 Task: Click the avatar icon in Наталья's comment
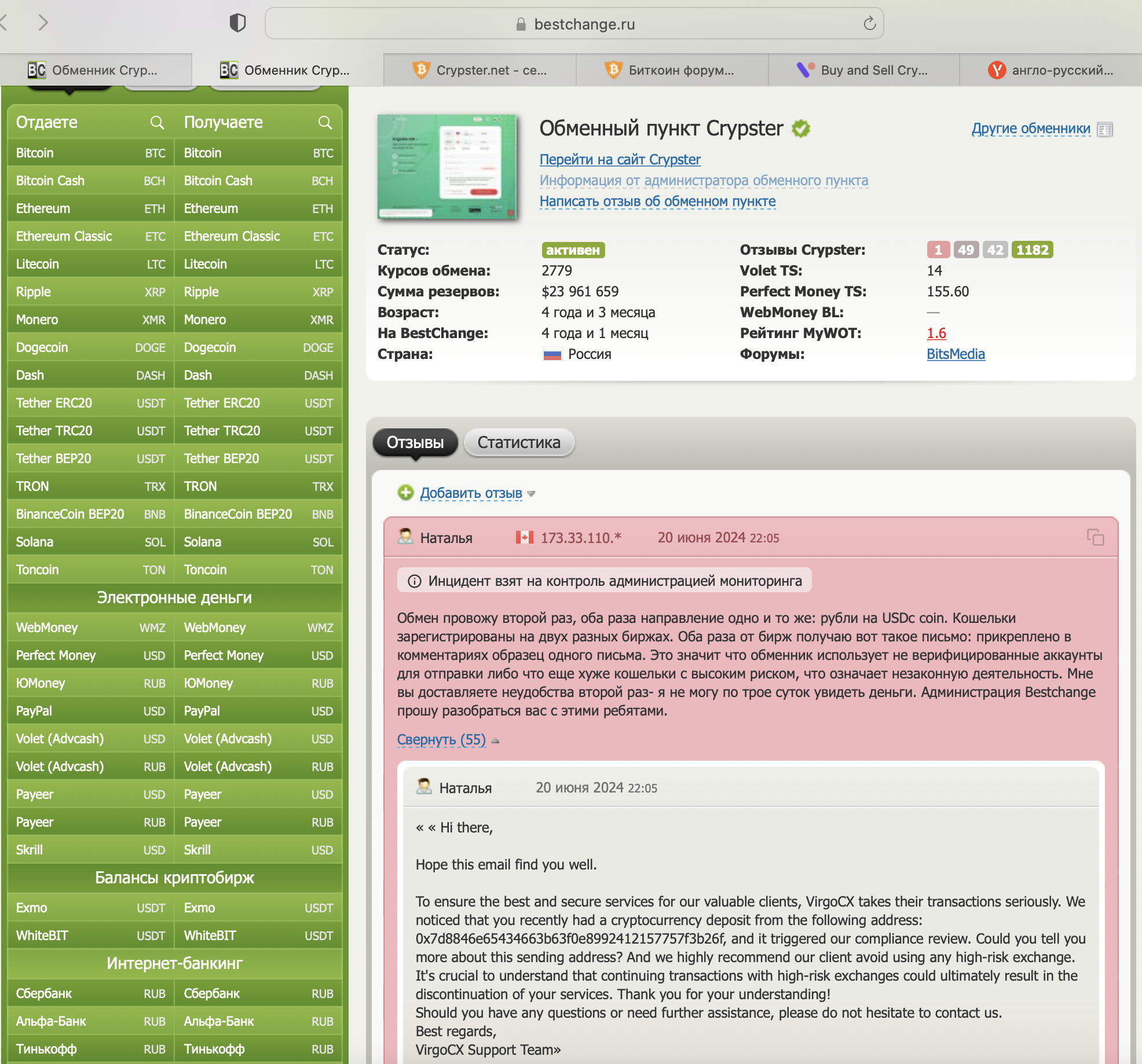[x=424, y=787]
